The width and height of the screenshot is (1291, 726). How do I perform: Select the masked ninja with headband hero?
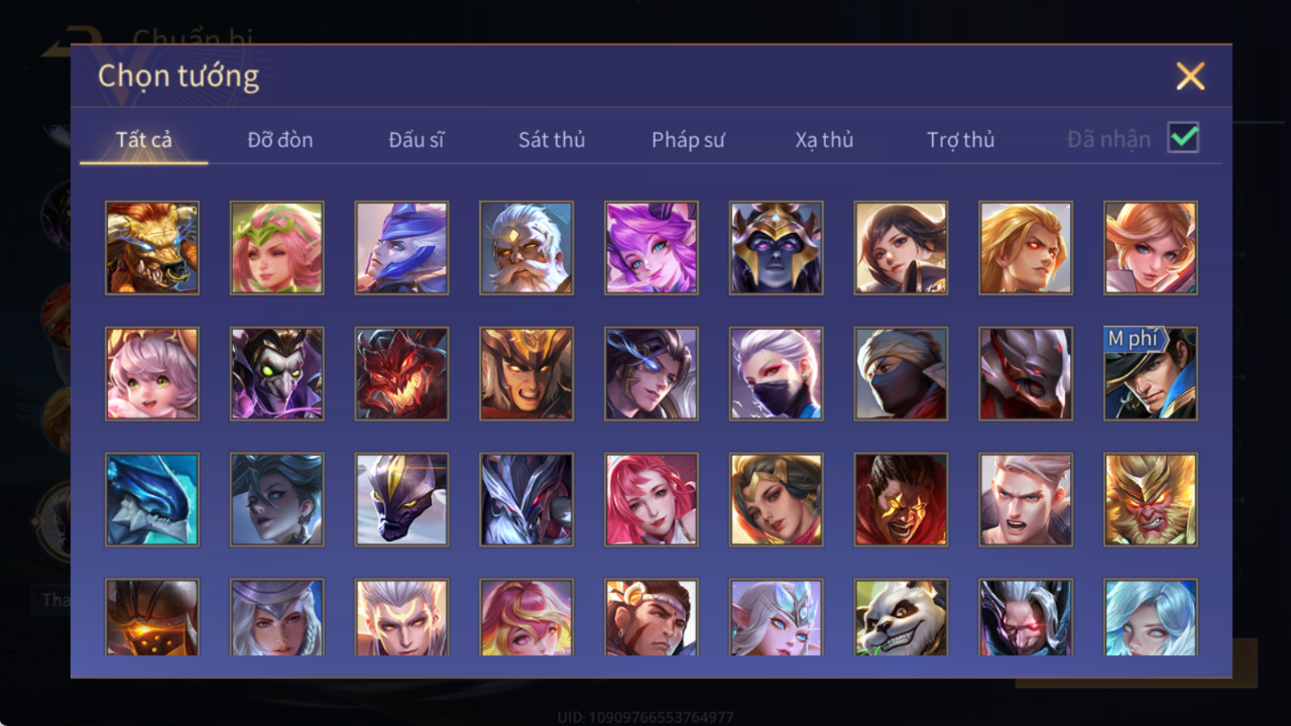(x=901, y=374)
